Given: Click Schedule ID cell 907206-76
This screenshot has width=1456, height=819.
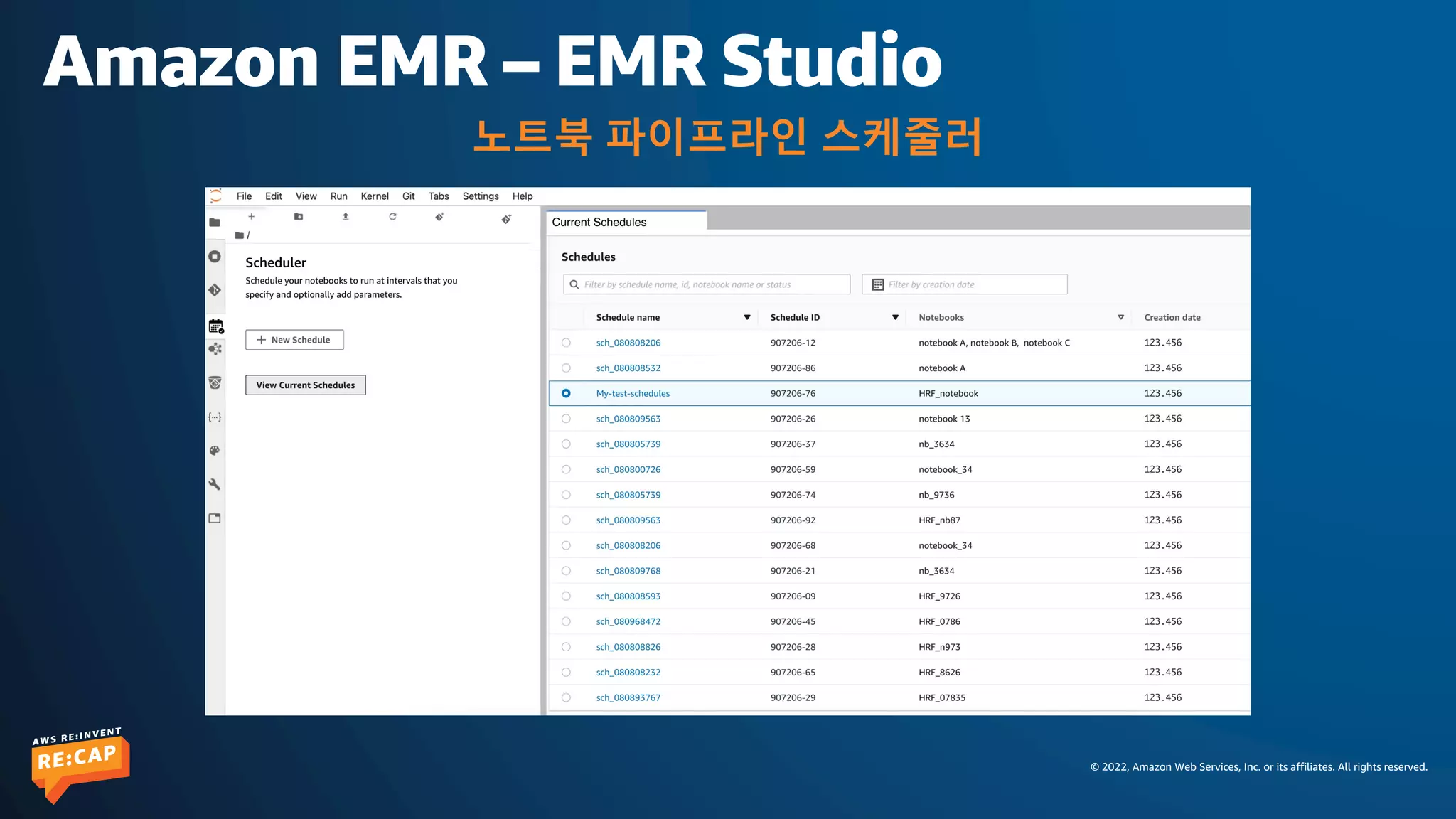Looking at the screenshot, I should click(x=793, y=393).
